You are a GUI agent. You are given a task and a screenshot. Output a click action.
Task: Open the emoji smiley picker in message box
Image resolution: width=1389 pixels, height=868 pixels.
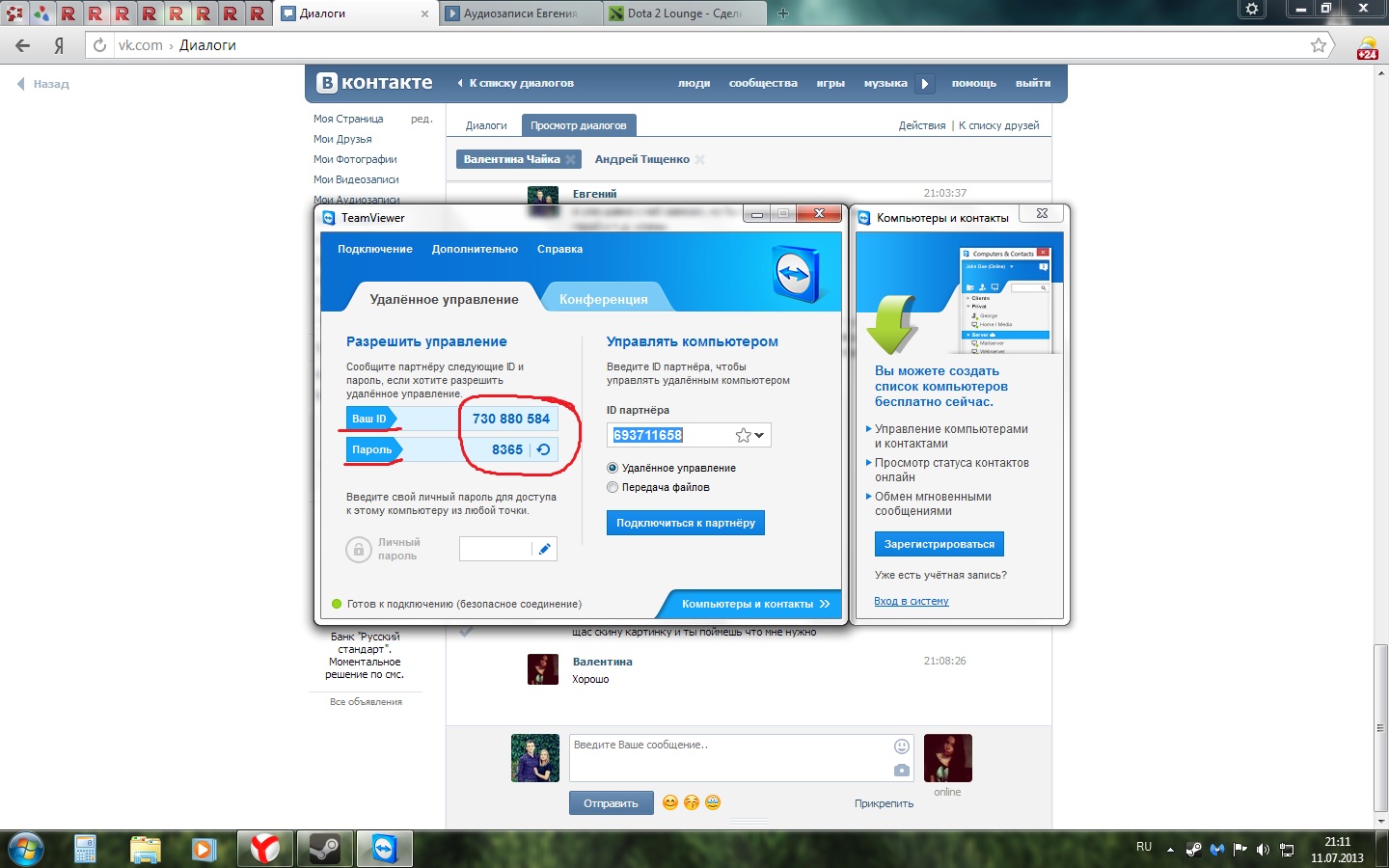tap(902, 746)
